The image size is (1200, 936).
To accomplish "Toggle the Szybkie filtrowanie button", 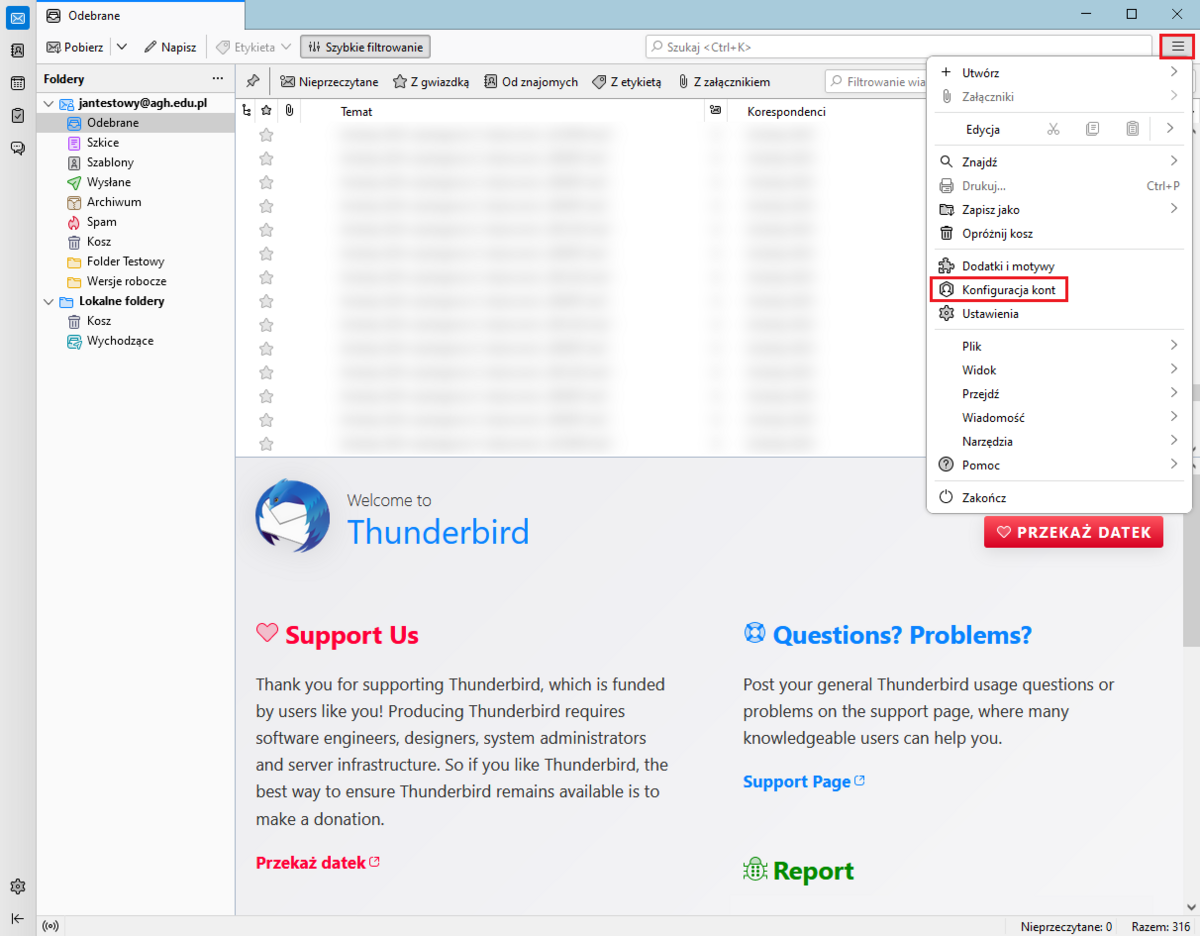I will tap(365, 47).
